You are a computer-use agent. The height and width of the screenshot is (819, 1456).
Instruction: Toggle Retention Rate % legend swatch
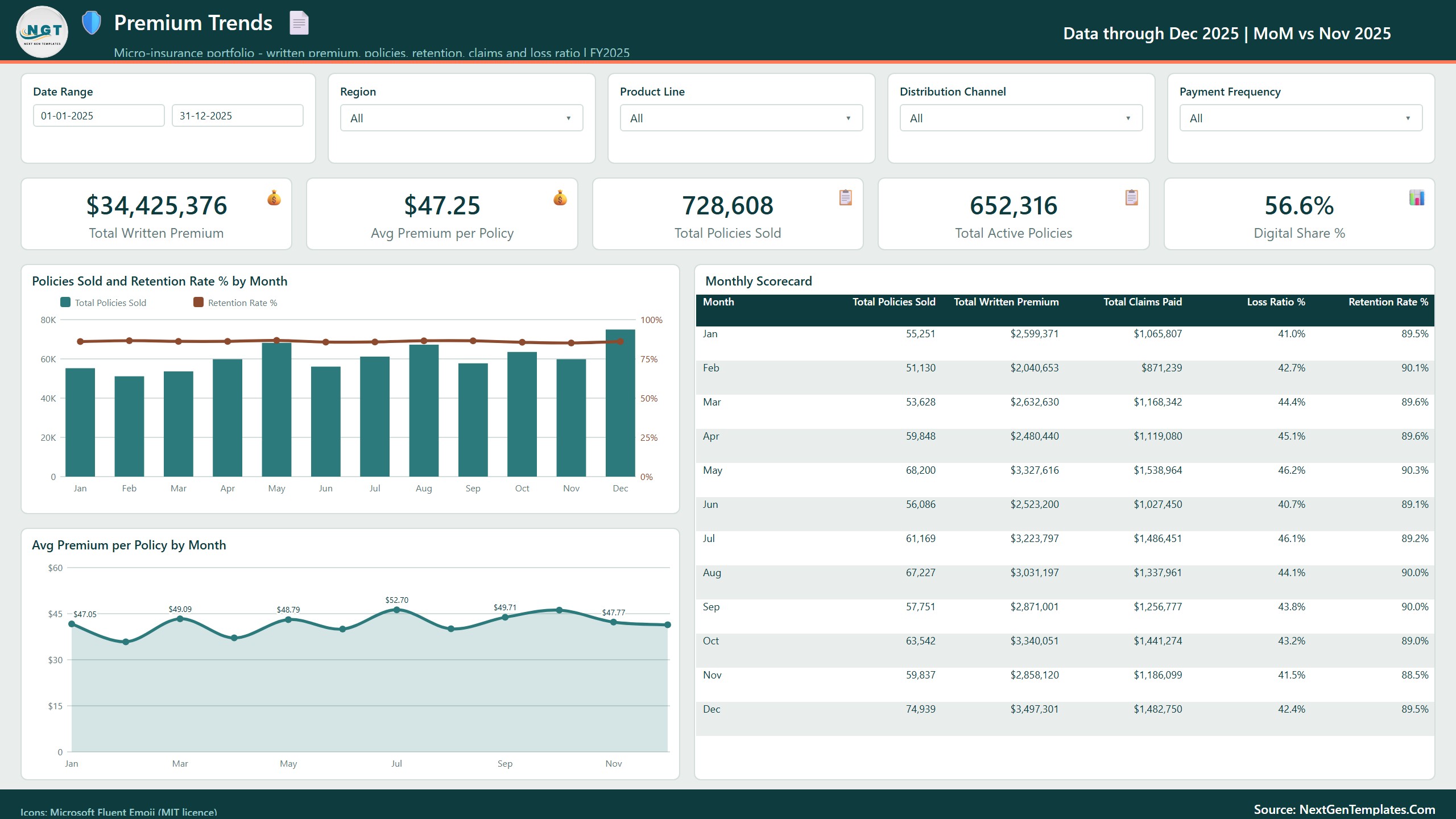(198, 302)
